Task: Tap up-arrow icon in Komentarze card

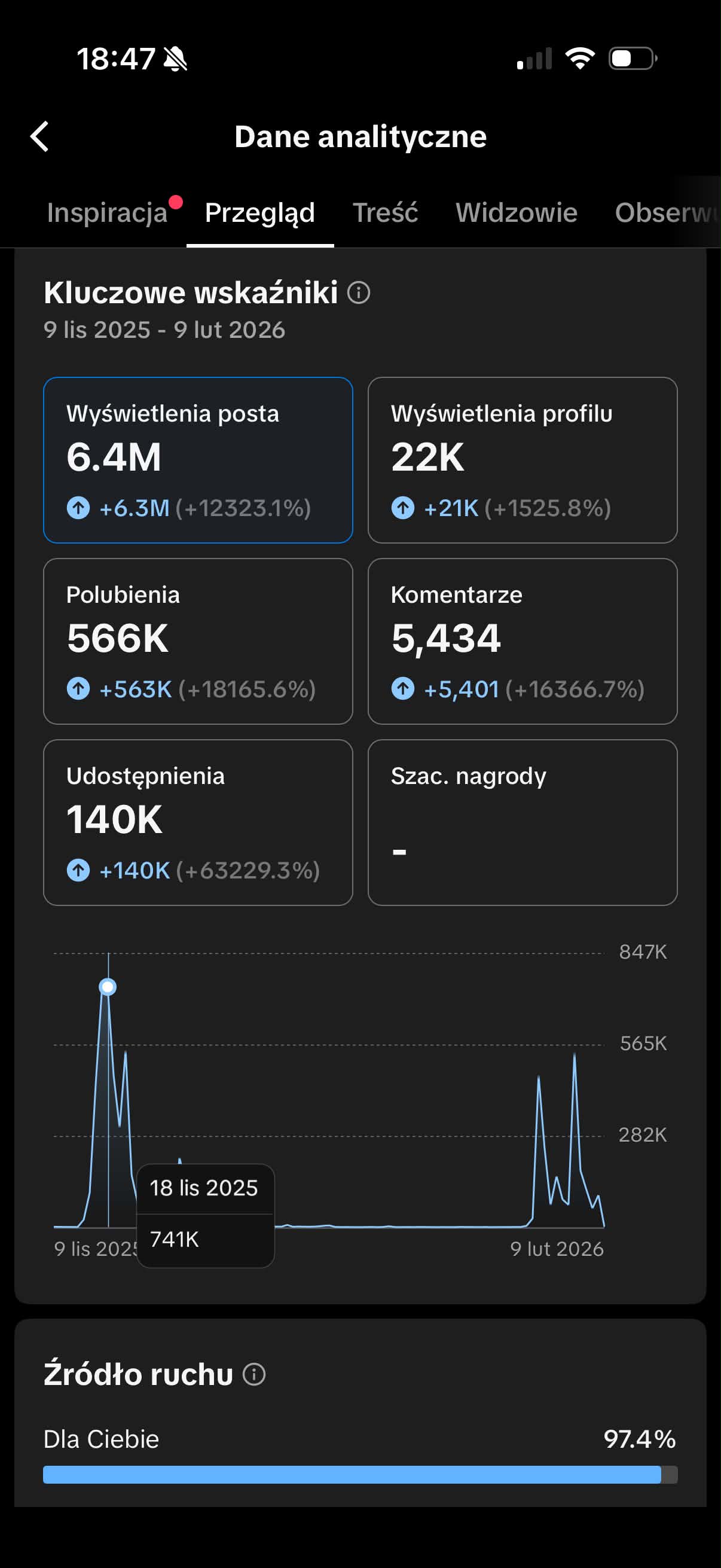Action: tap(403, 689)
